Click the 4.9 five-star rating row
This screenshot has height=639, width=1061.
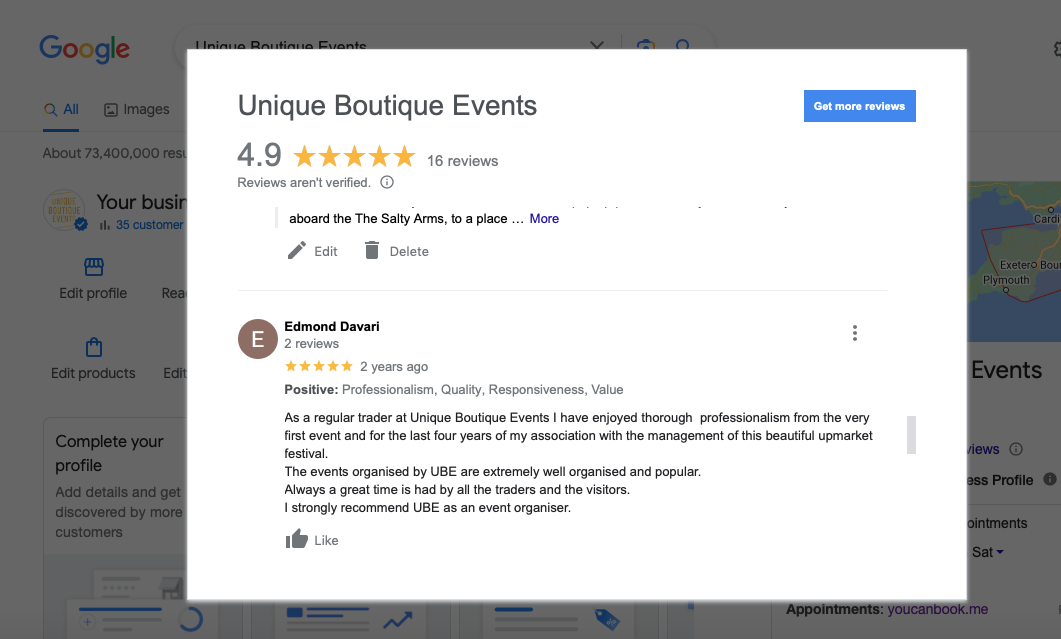(x=327, y=156)
